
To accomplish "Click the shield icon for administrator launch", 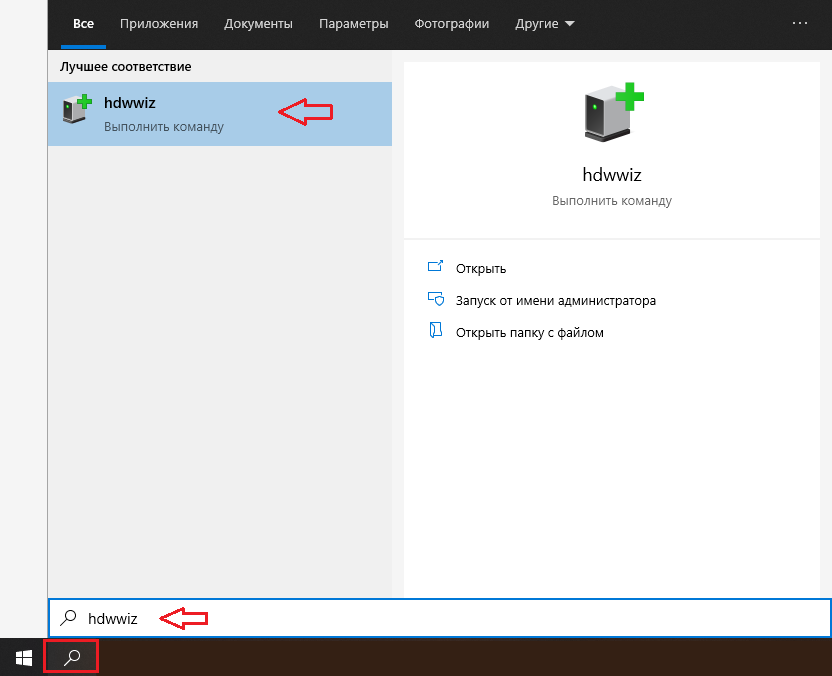I will point(435,300).
